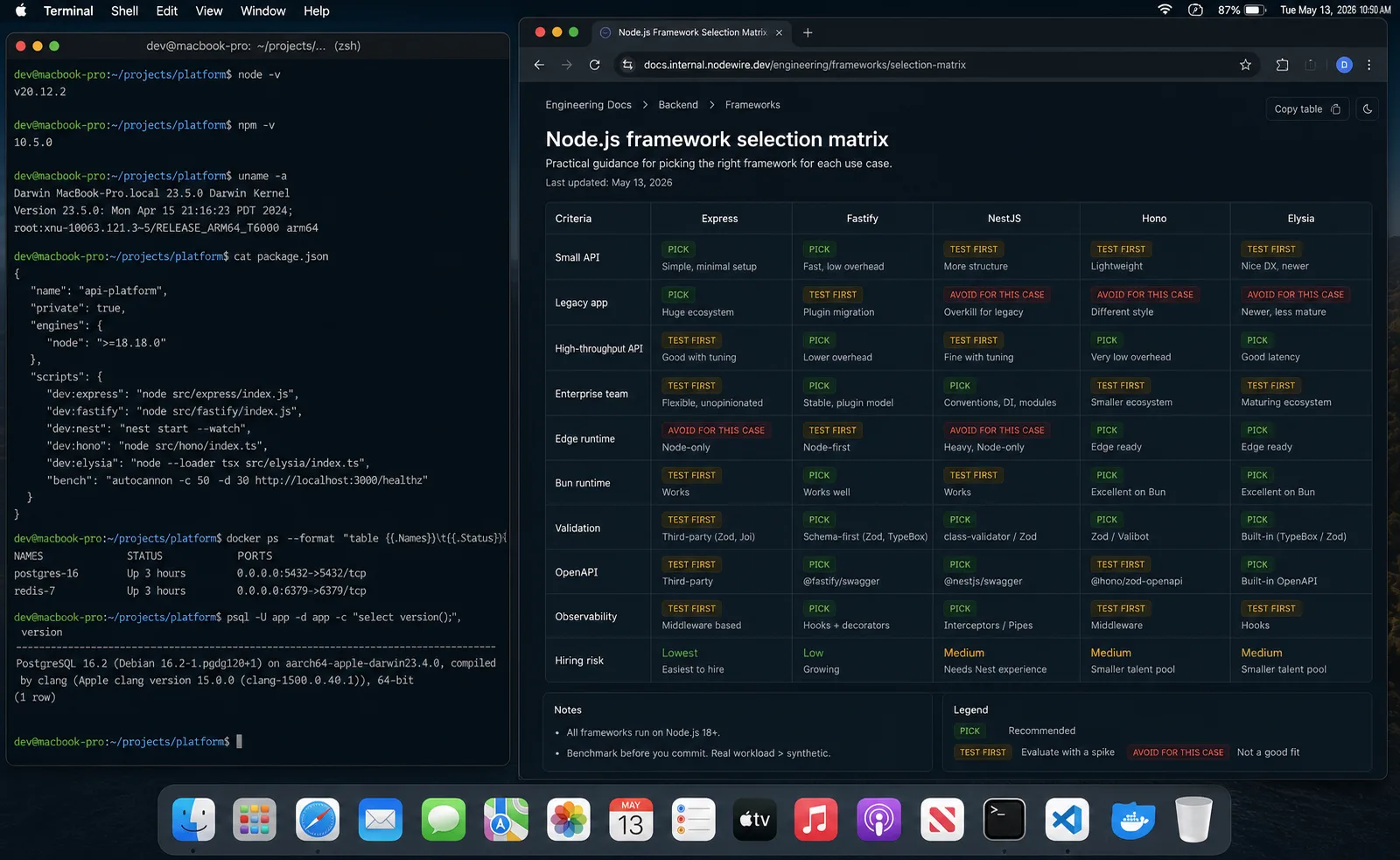Viewport: 1400px width, 860px height.
Task: Click 'Conventions, DI, modules' cell
Action: click(x=1000, y=402)
